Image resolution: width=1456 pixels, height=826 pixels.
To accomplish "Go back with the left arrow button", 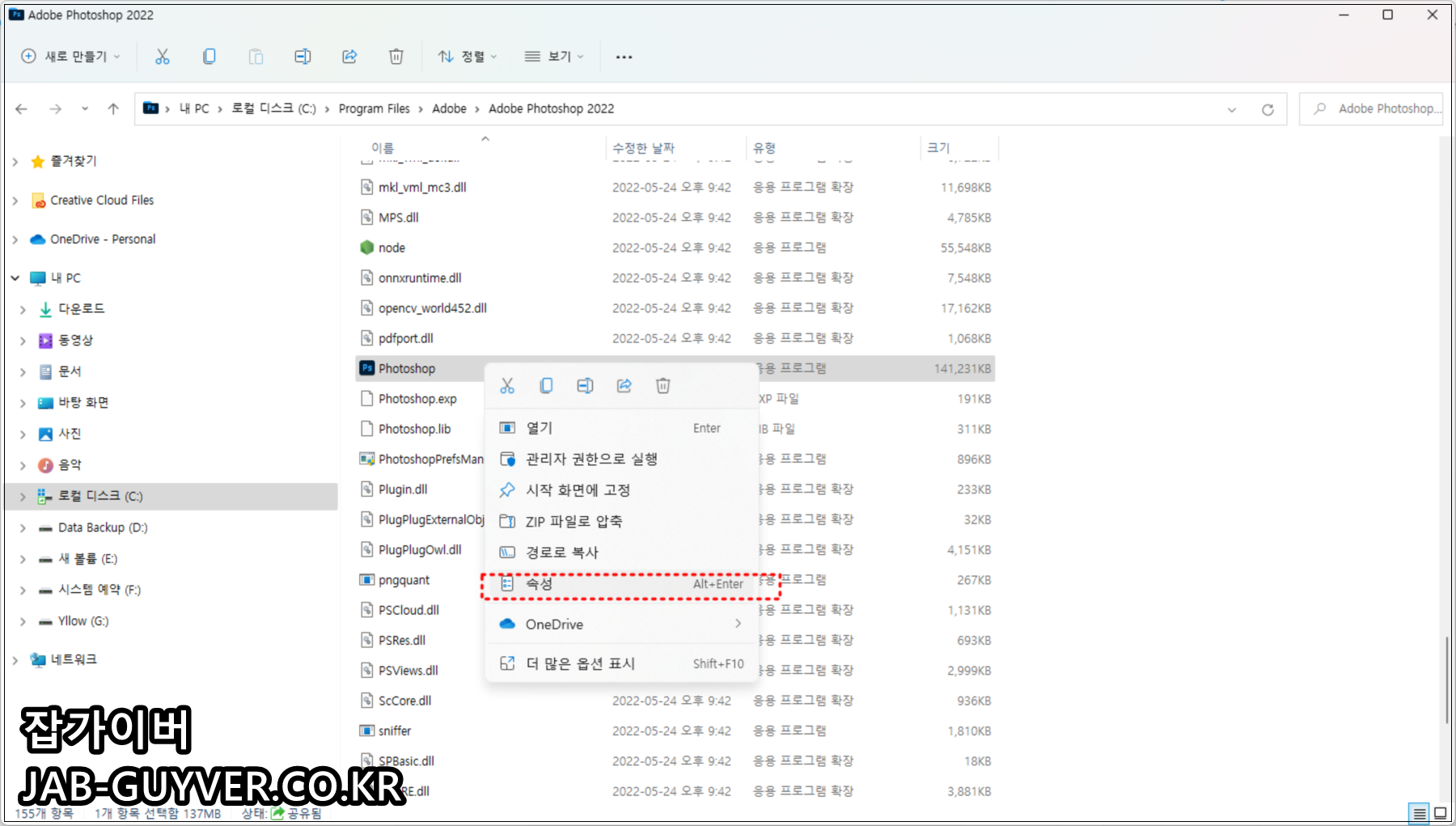I will click(x=22, y=108).
